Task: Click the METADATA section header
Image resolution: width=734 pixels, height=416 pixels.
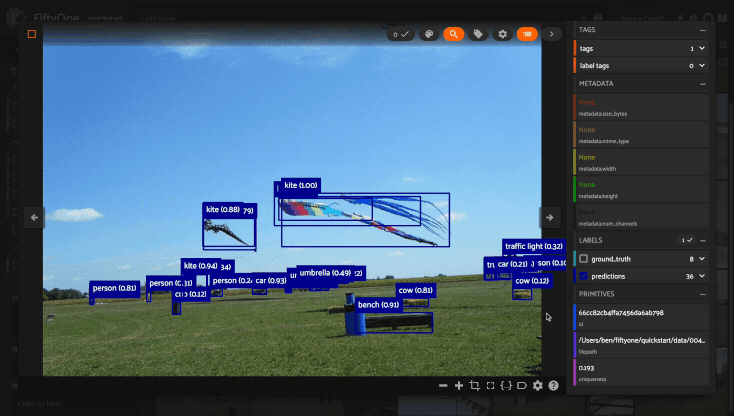Action: (596, 84)
